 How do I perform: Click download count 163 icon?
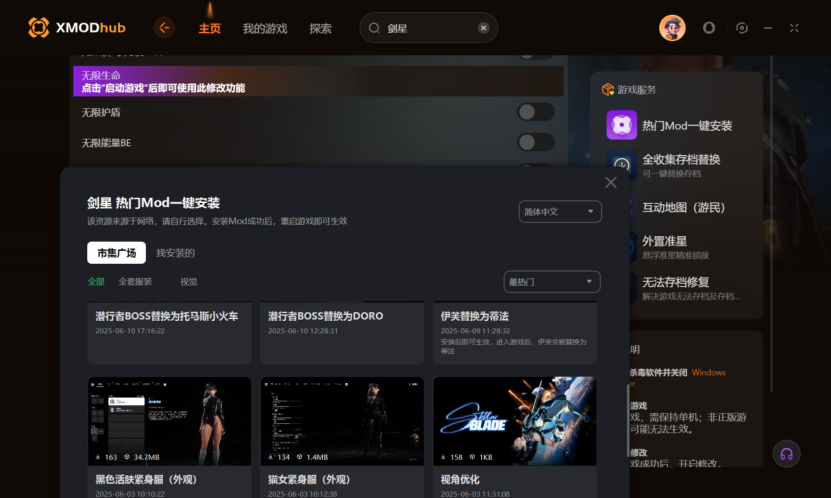click(98, 457)
